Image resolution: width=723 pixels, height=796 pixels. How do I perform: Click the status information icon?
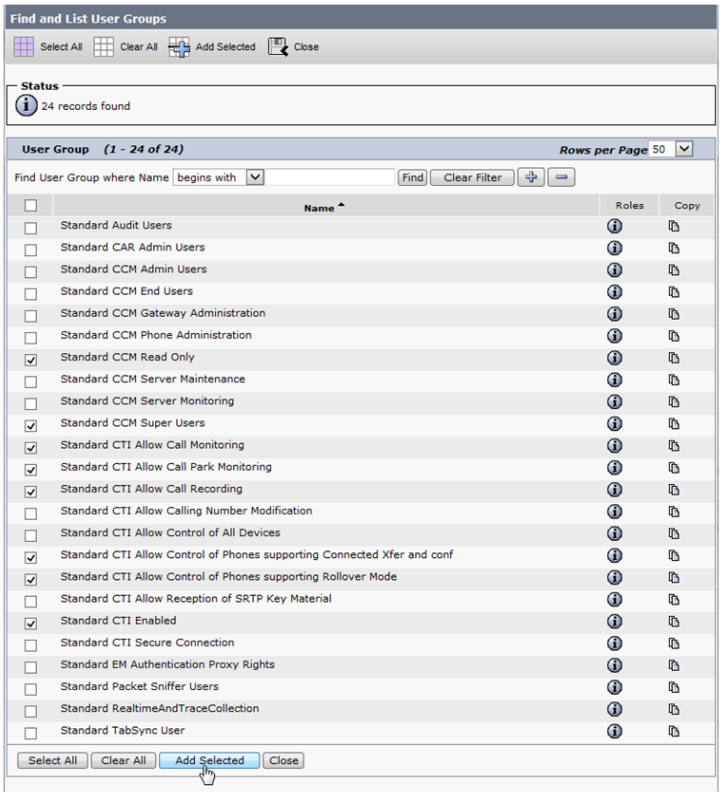click(26, 106)
